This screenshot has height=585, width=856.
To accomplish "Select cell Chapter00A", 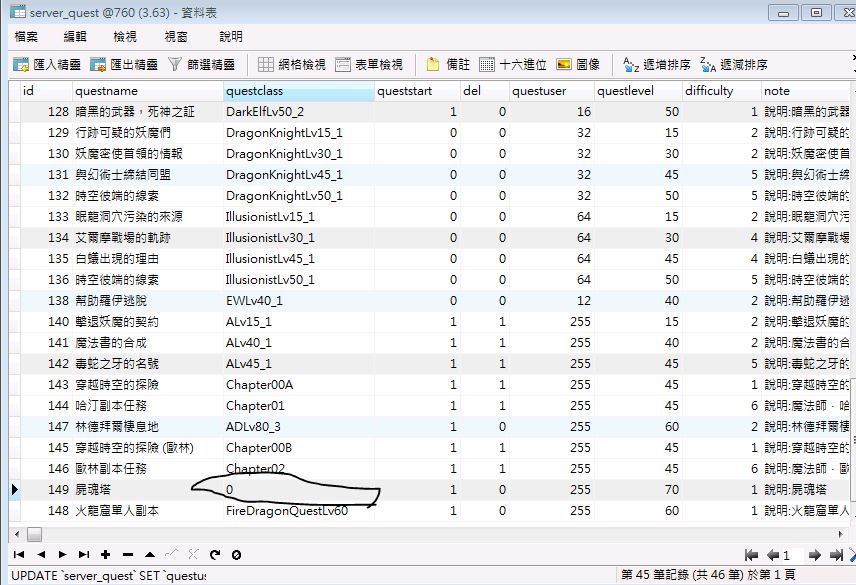I will (298, 385).
